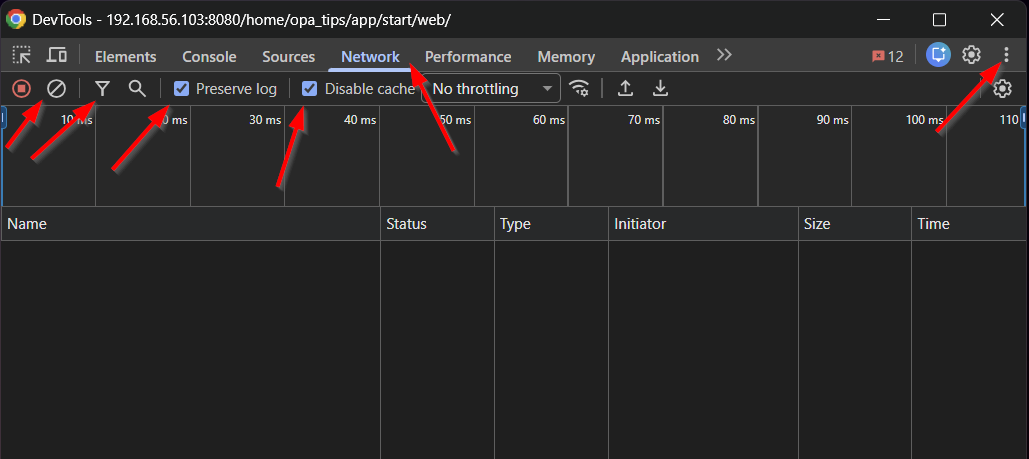The image size is (1029, 459).
Task: Uncheck the Preserve log checkbox
Action: tap(182, 89)
